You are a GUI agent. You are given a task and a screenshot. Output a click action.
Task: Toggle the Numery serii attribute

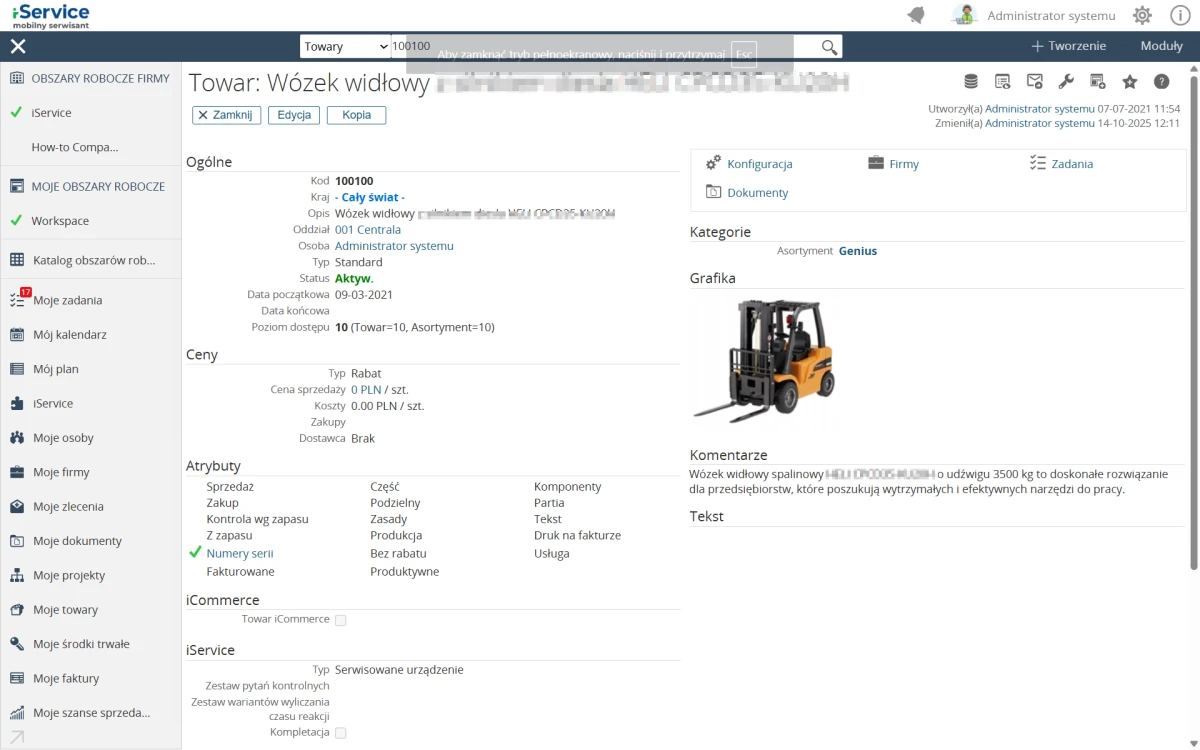click(240, 553)
